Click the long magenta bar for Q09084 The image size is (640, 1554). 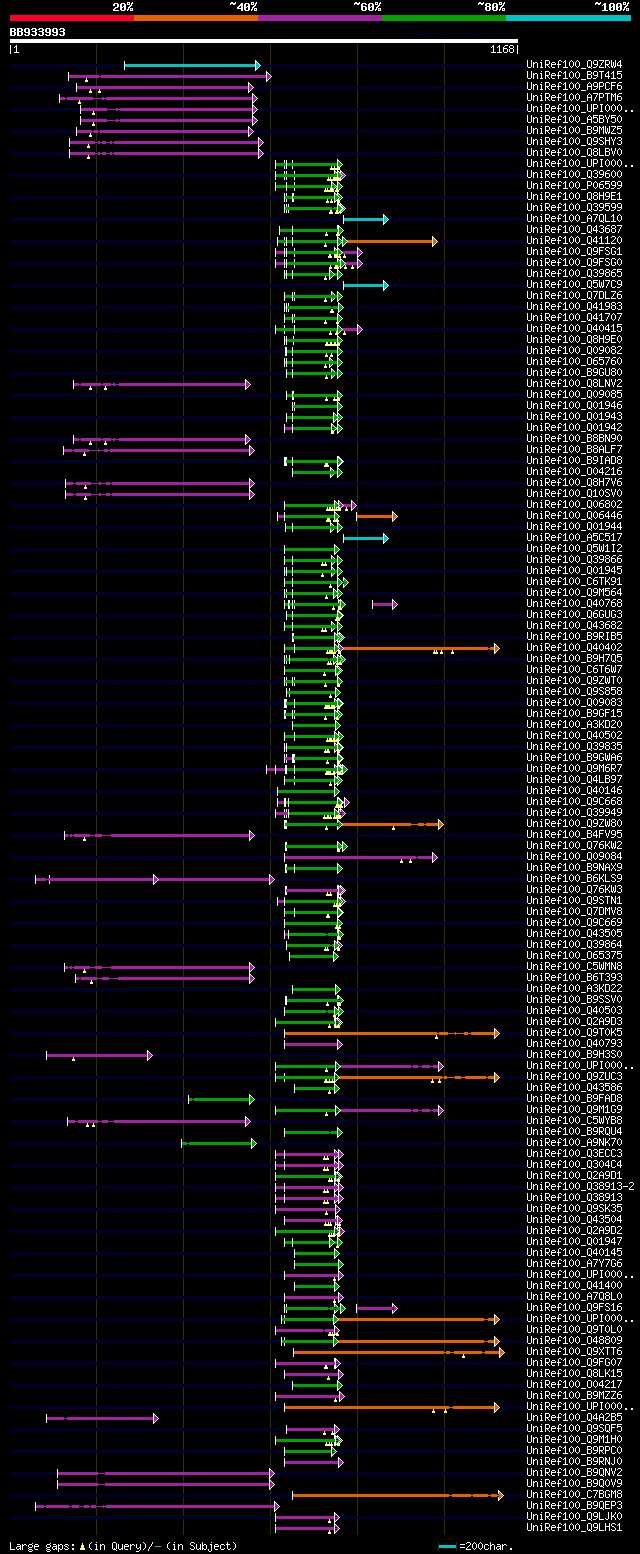(x=361, y=857)
